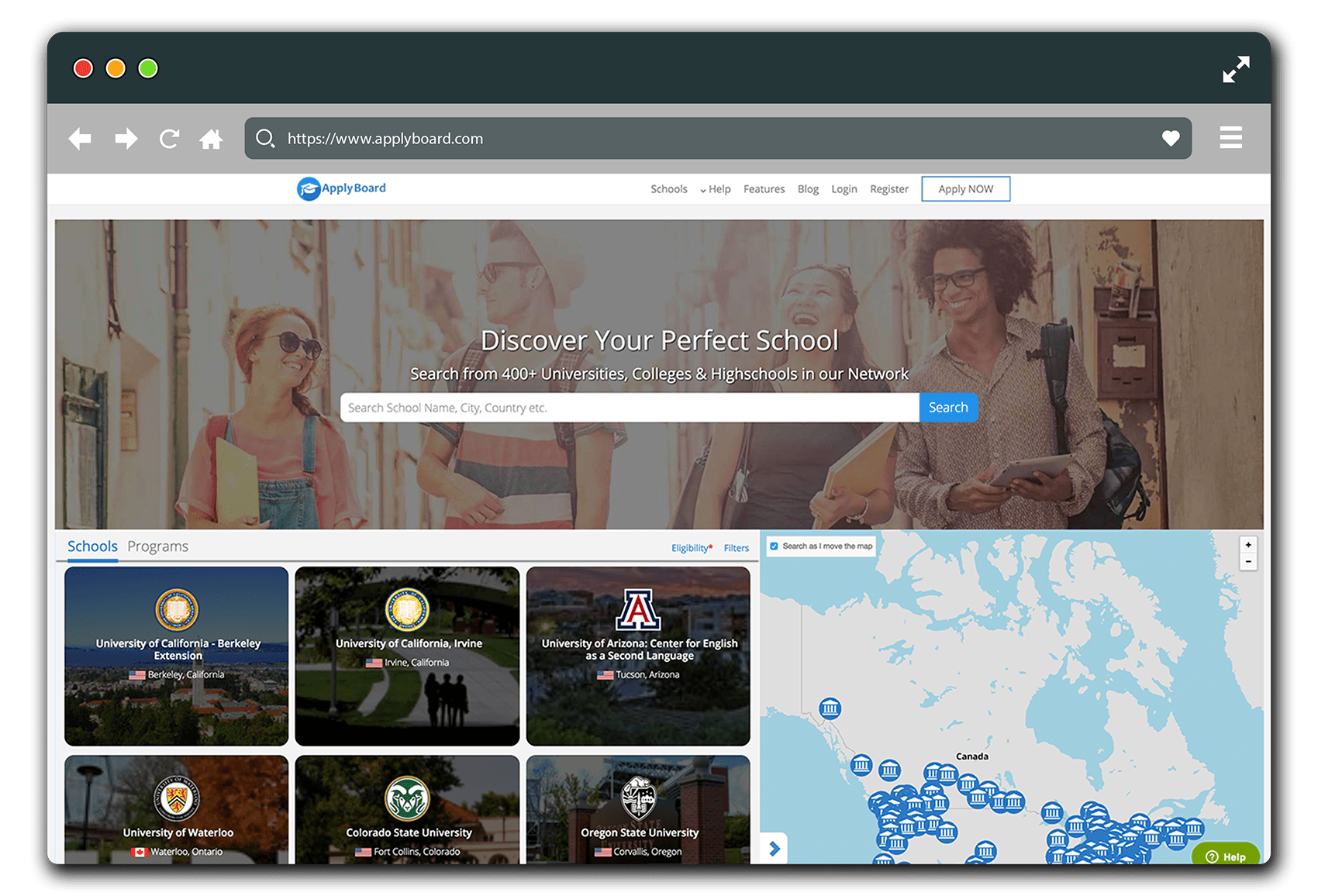Click the browser back arrow

pos(80,139)
